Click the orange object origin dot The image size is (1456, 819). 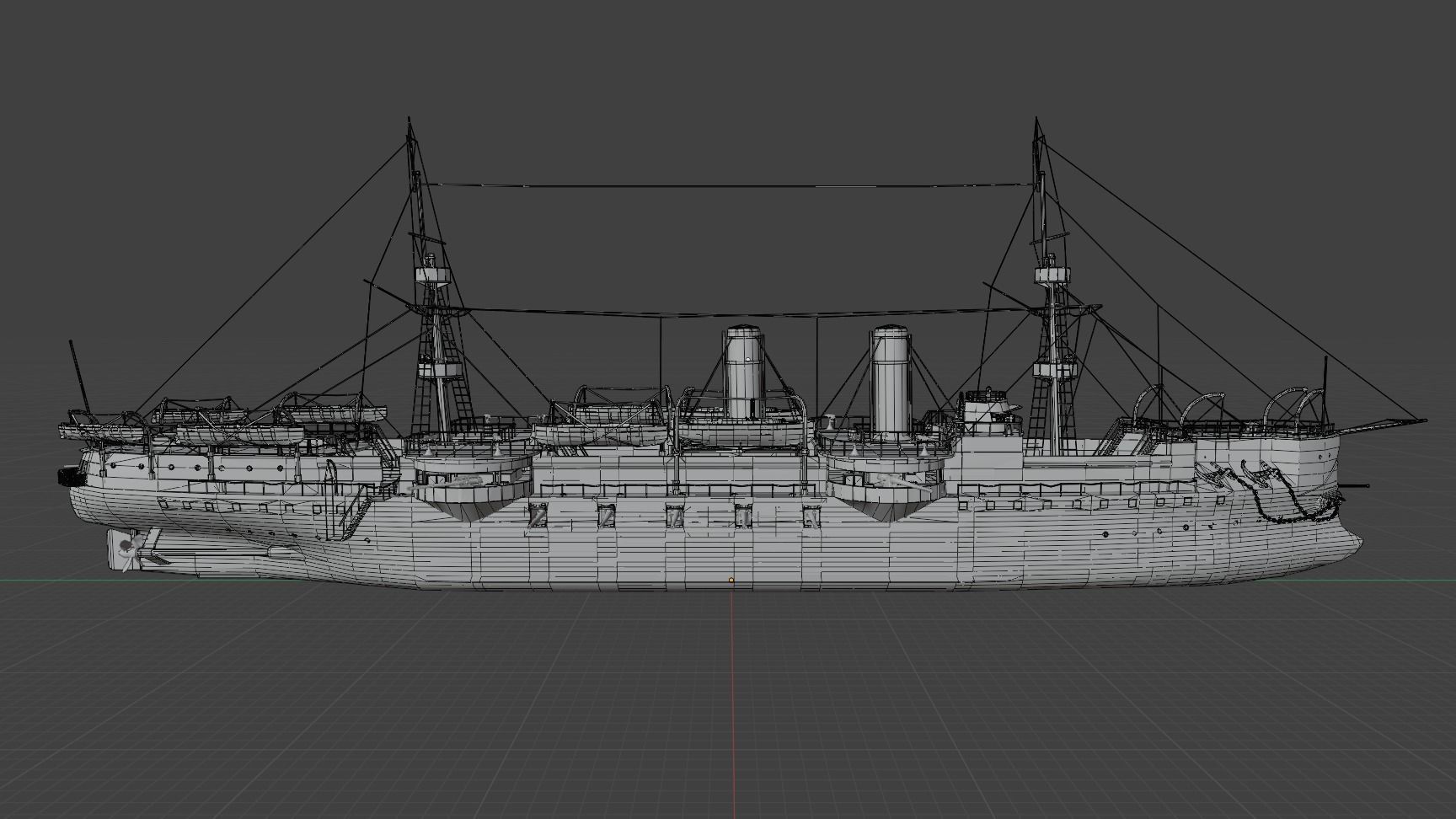coord(731,581)
